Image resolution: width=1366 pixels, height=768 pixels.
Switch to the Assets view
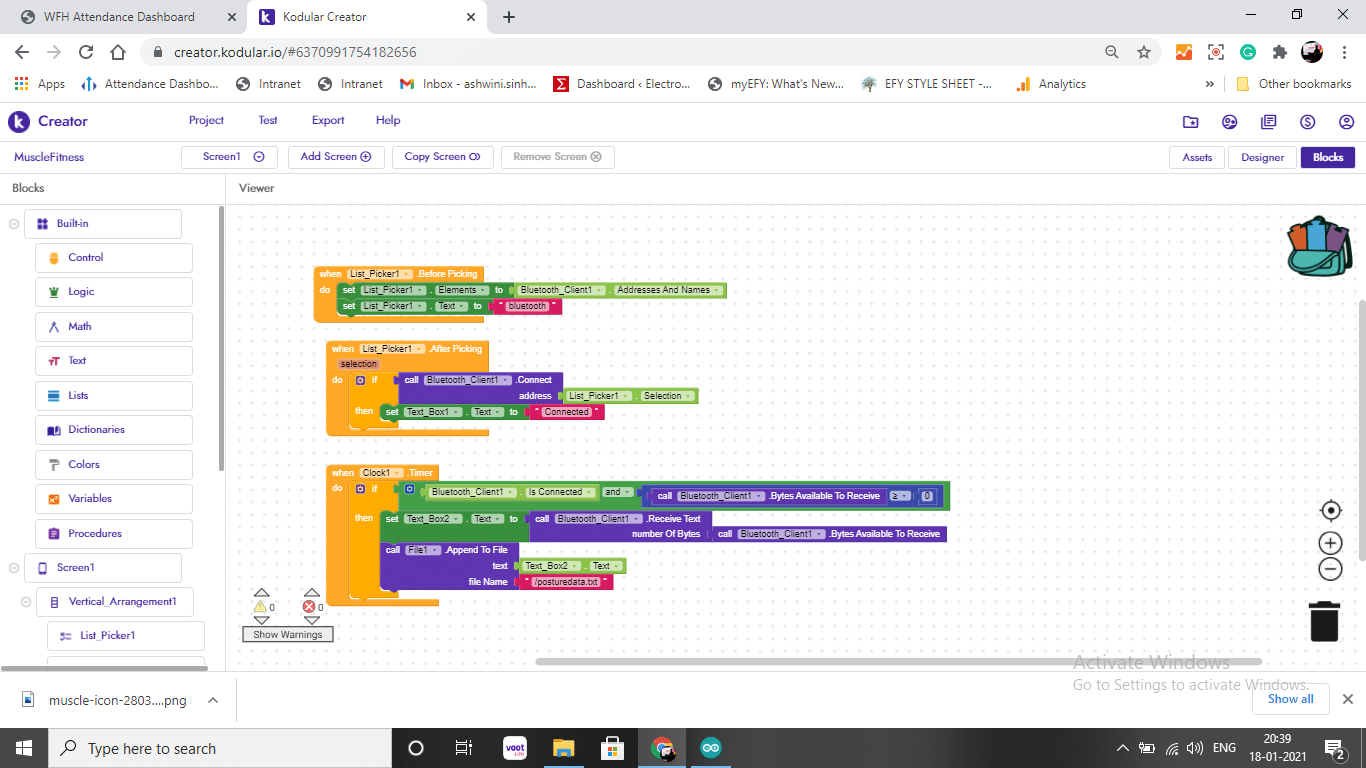coord(1197,157)
